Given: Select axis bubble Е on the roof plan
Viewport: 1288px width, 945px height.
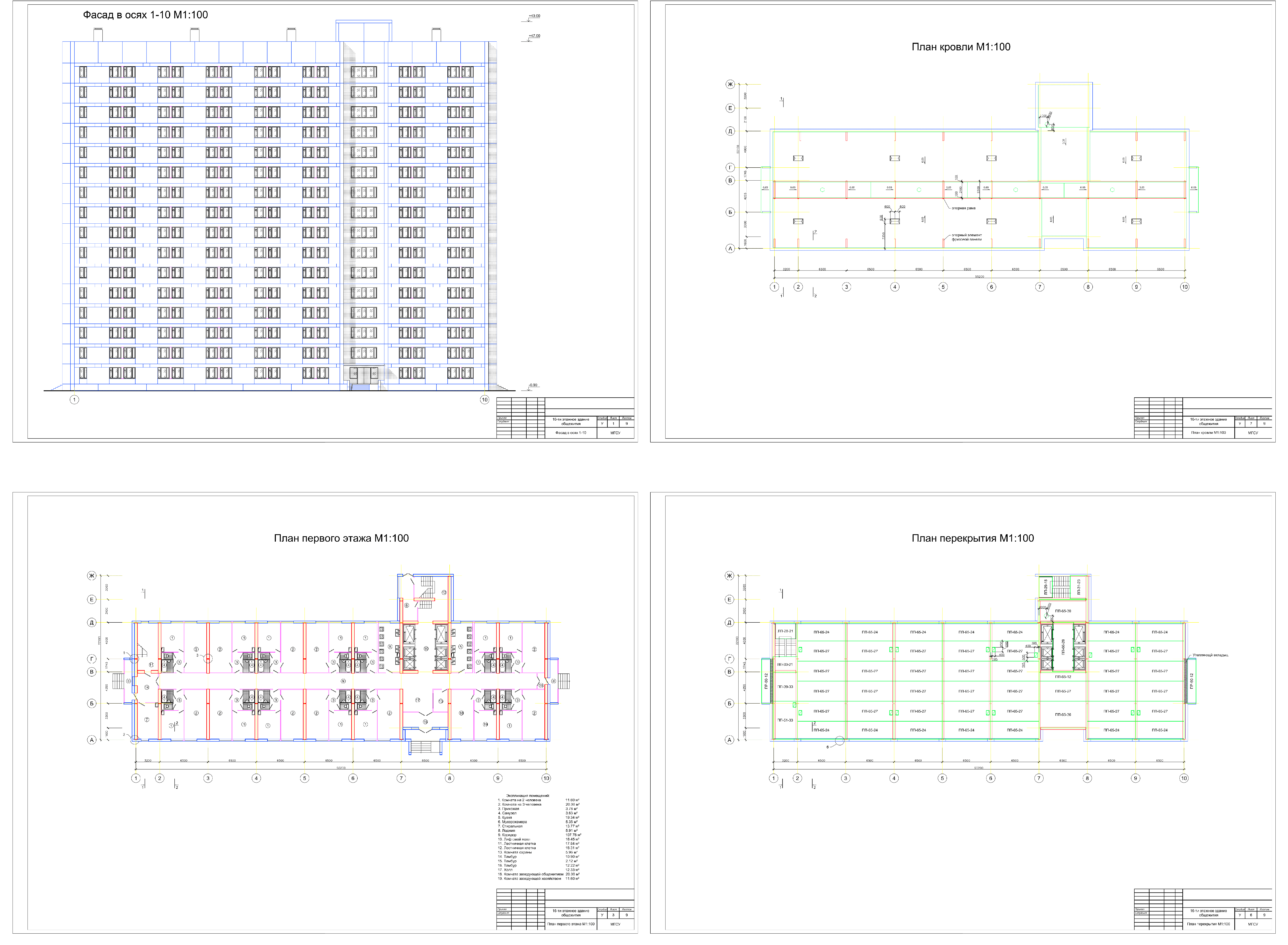Looking at the screenshot, I should (x=730, y=108).
